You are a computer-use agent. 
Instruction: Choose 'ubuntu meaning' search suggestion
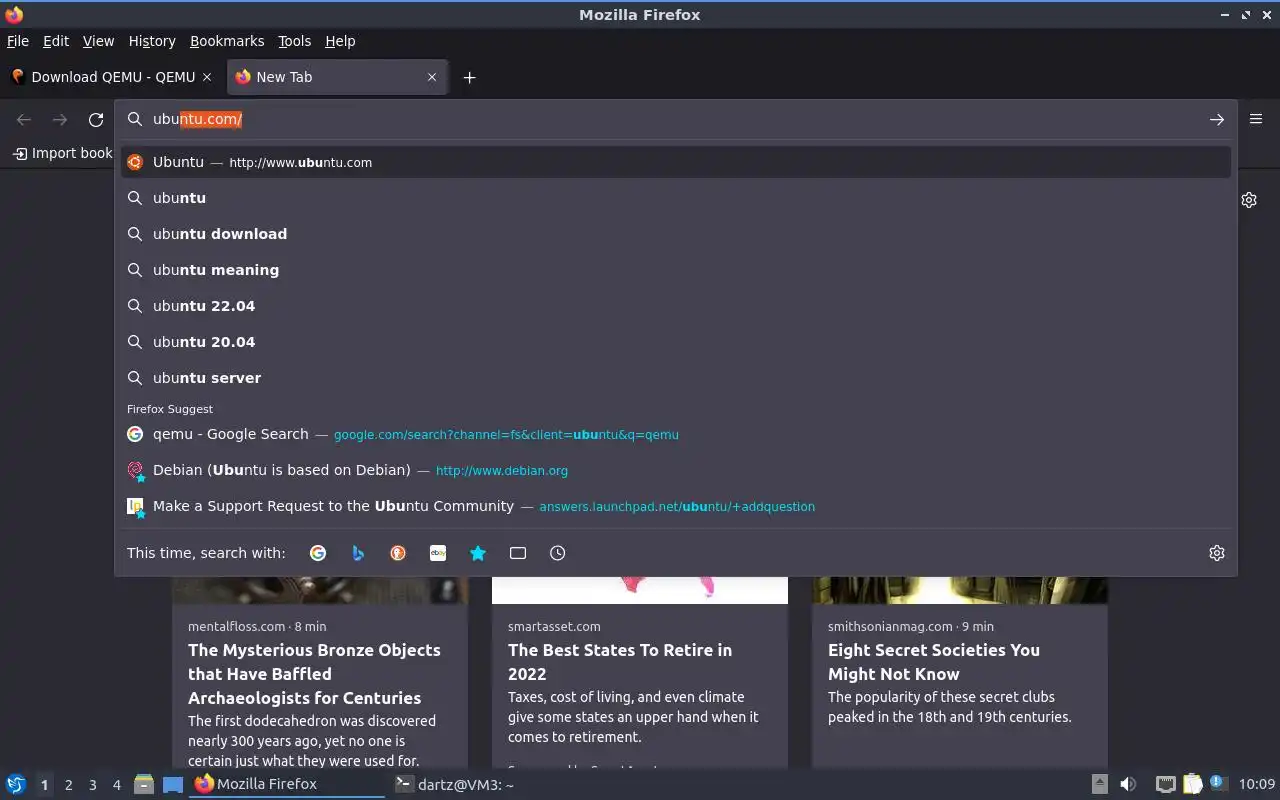click(x=676, y=270)
